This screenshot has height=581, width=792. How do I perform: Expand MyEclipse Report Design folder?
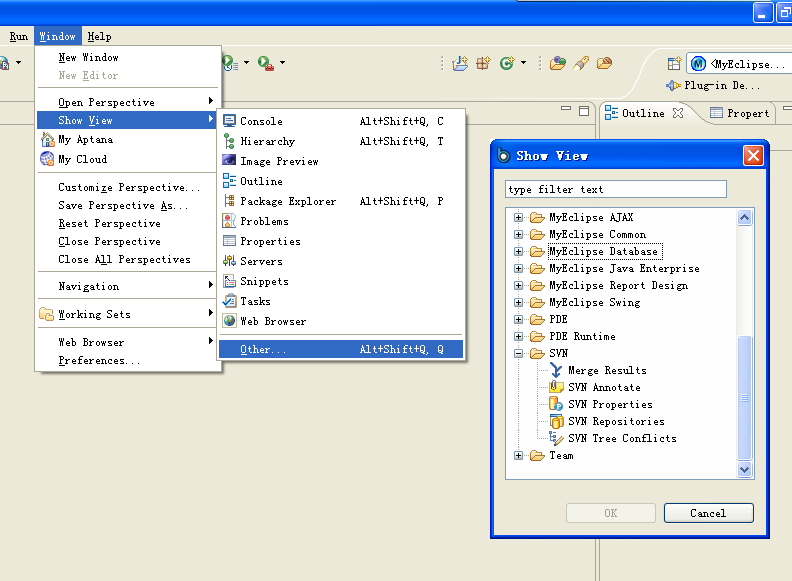tap(518, 285)
